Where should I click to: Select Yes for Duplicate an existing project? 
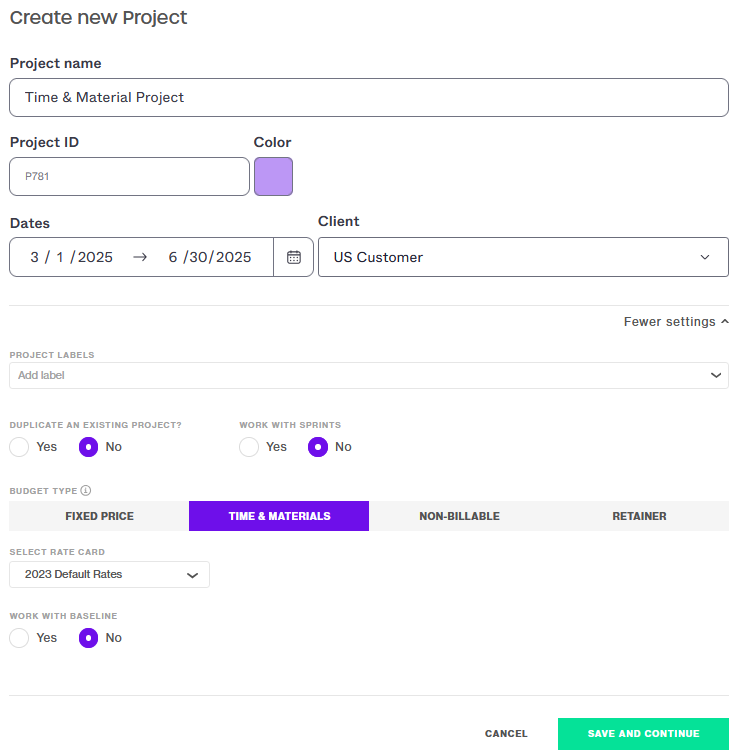19,447
